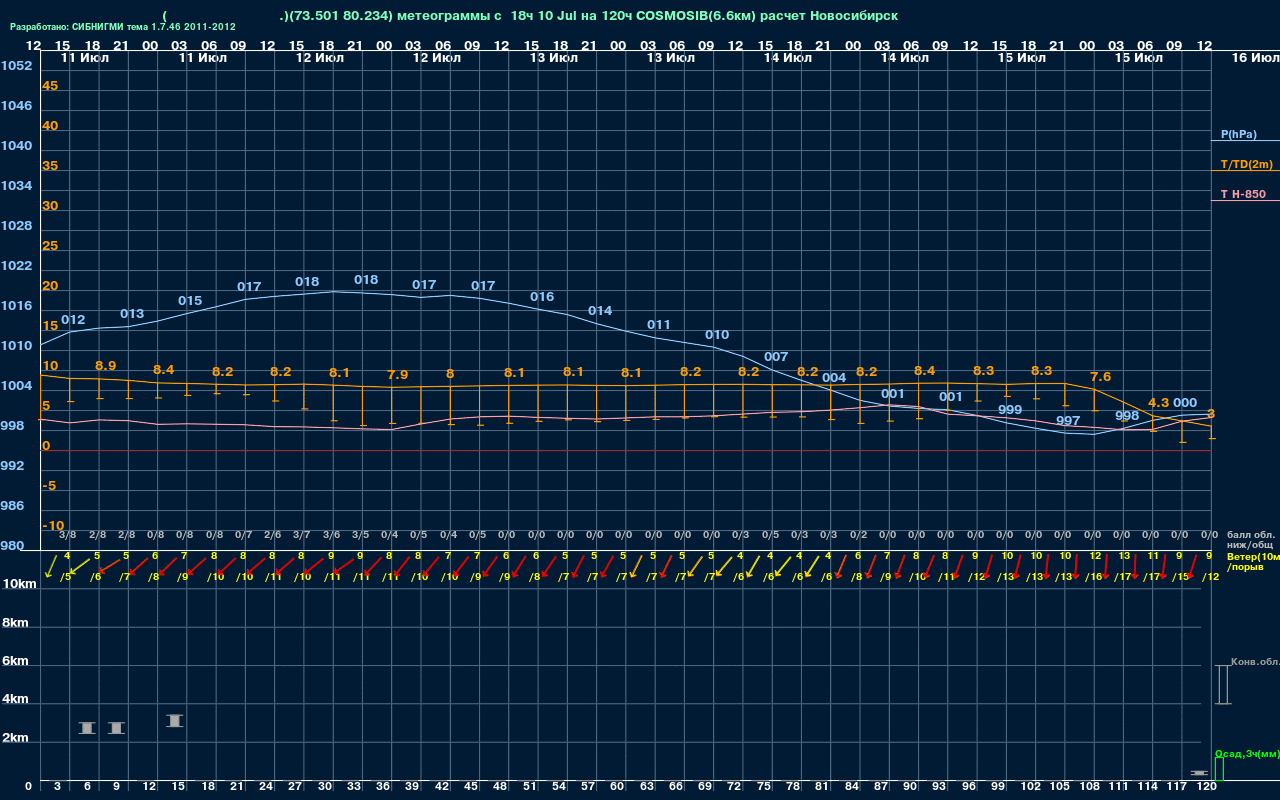Click the cloud layer symbol above hour 9

(116, 728)
